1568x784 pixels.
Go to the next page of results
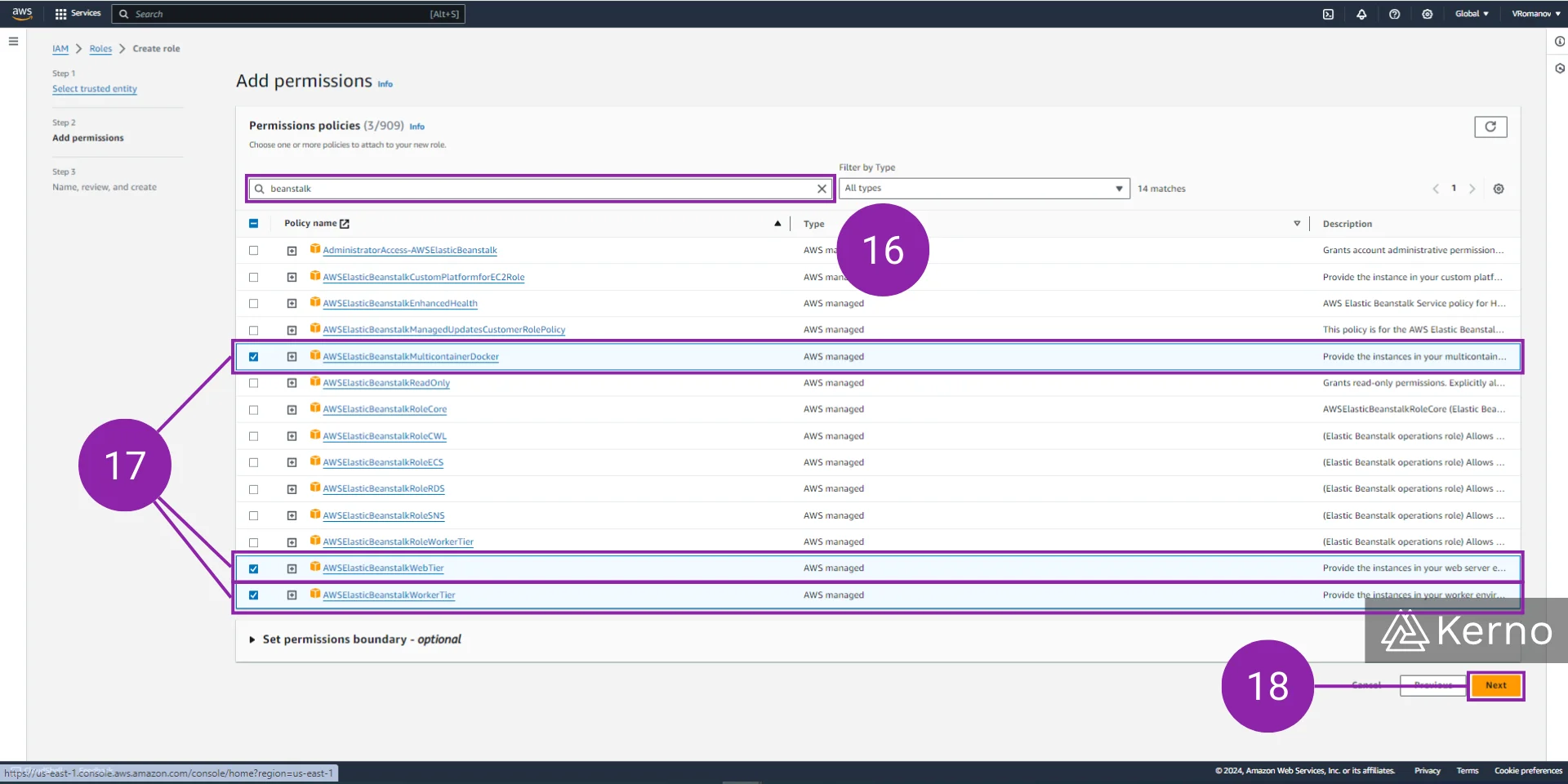[x=1472, y=189]
